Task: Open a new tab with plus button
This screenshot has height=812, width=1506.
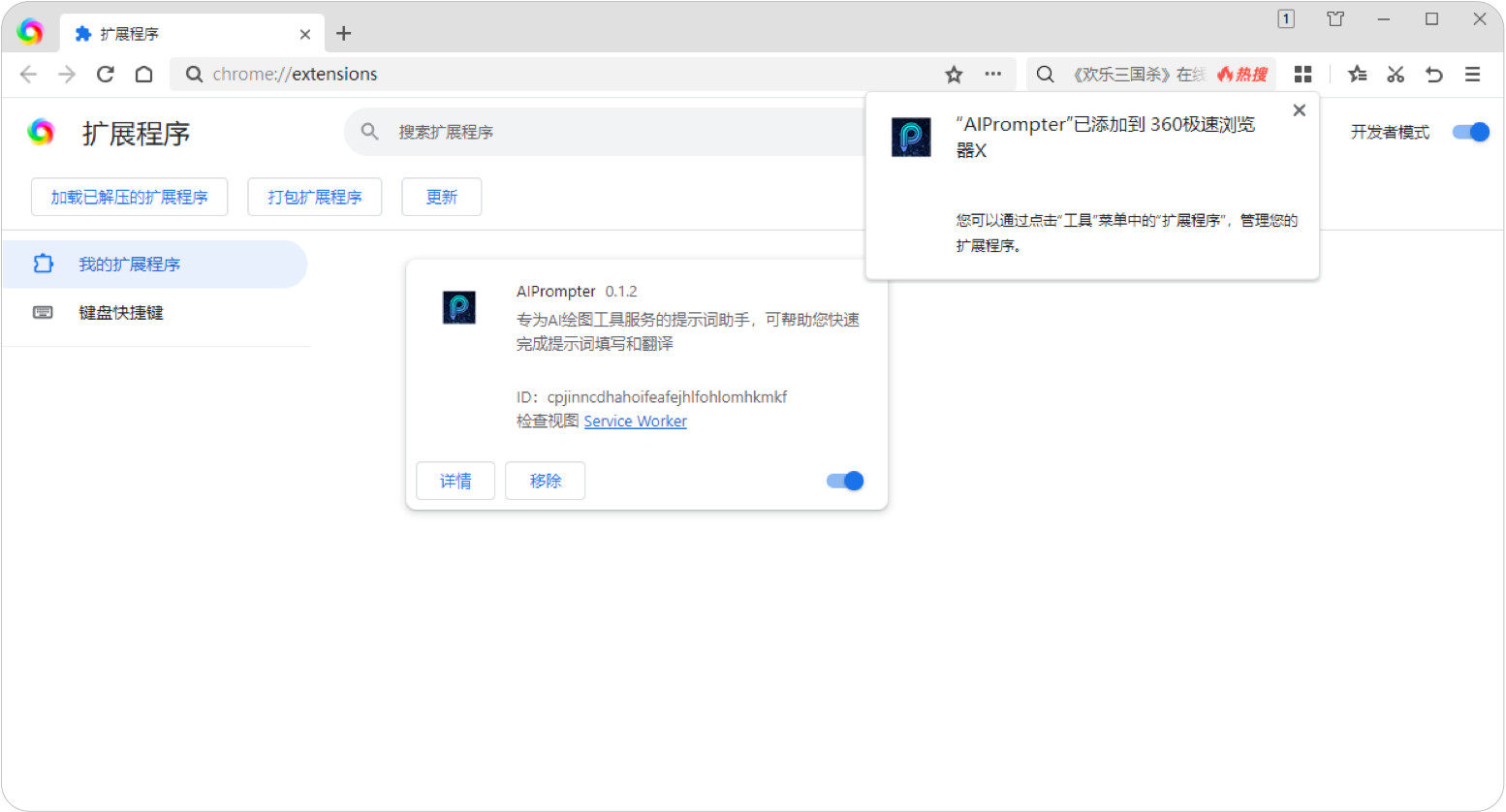Action: [x=343, y=34]
